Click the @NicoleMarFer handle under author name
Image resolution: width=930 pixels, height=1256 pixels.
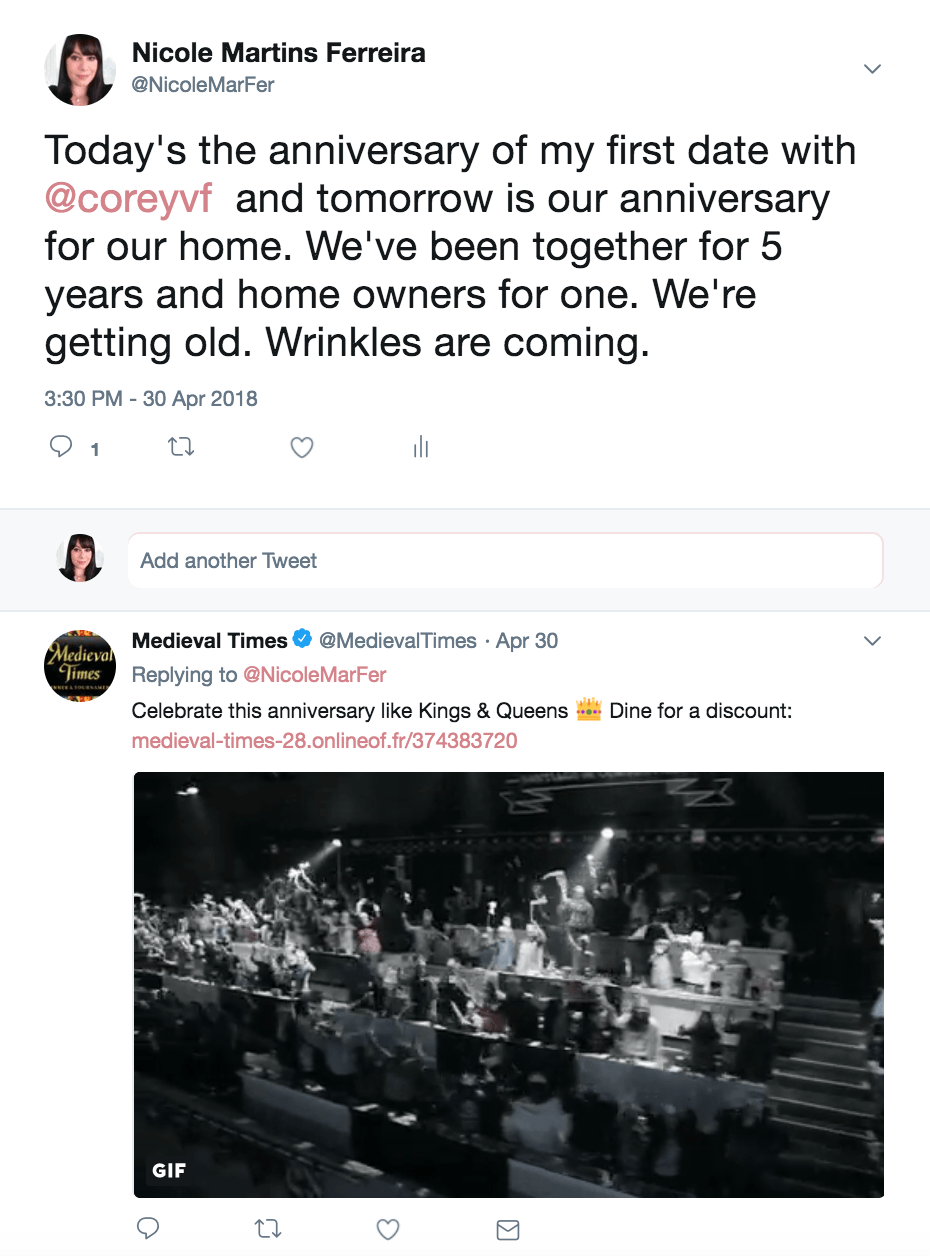tap(203, 85)
